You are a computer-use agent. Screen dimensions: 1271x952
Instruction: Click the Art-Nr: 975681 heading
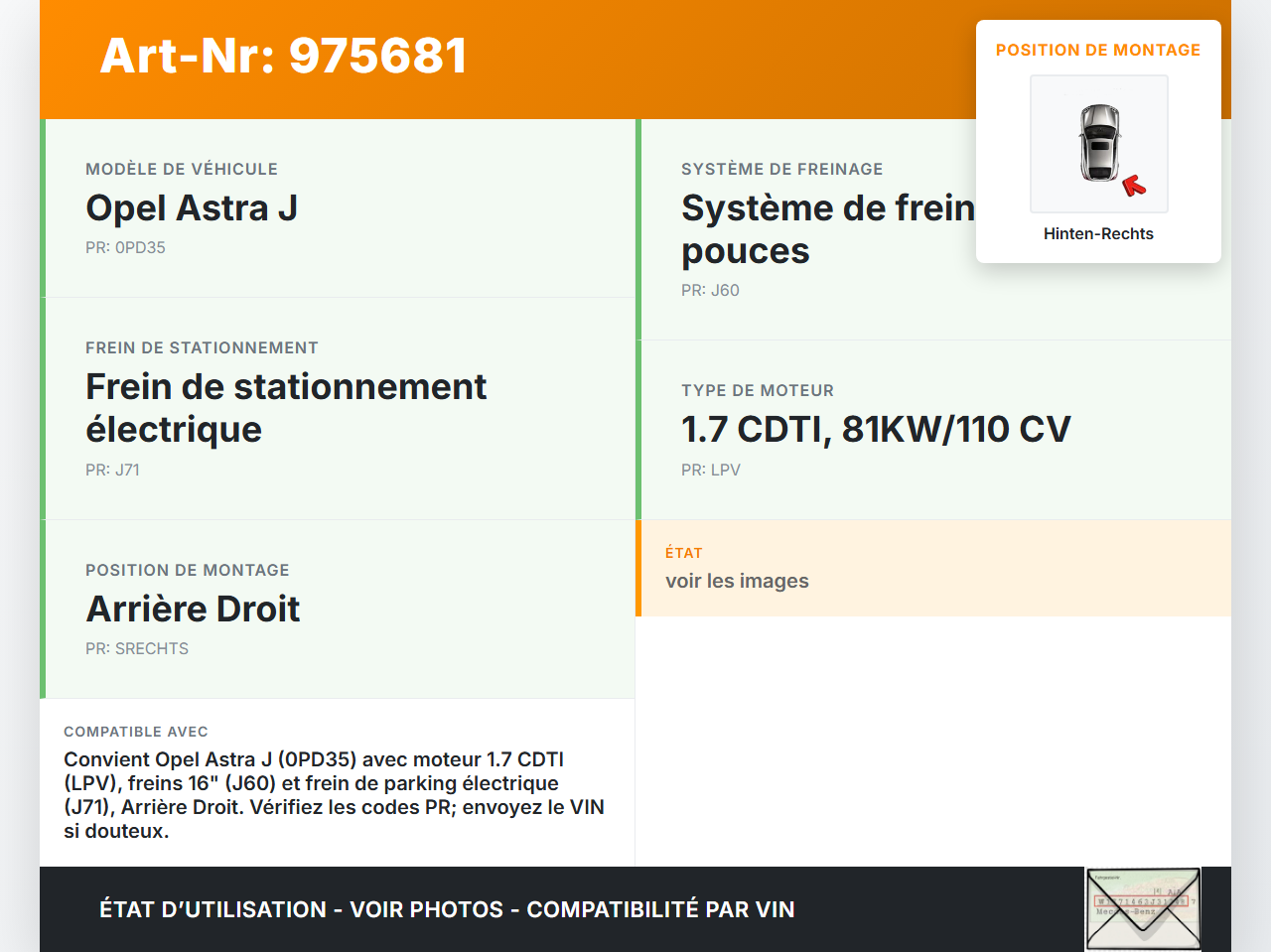(x=283, y=57)
